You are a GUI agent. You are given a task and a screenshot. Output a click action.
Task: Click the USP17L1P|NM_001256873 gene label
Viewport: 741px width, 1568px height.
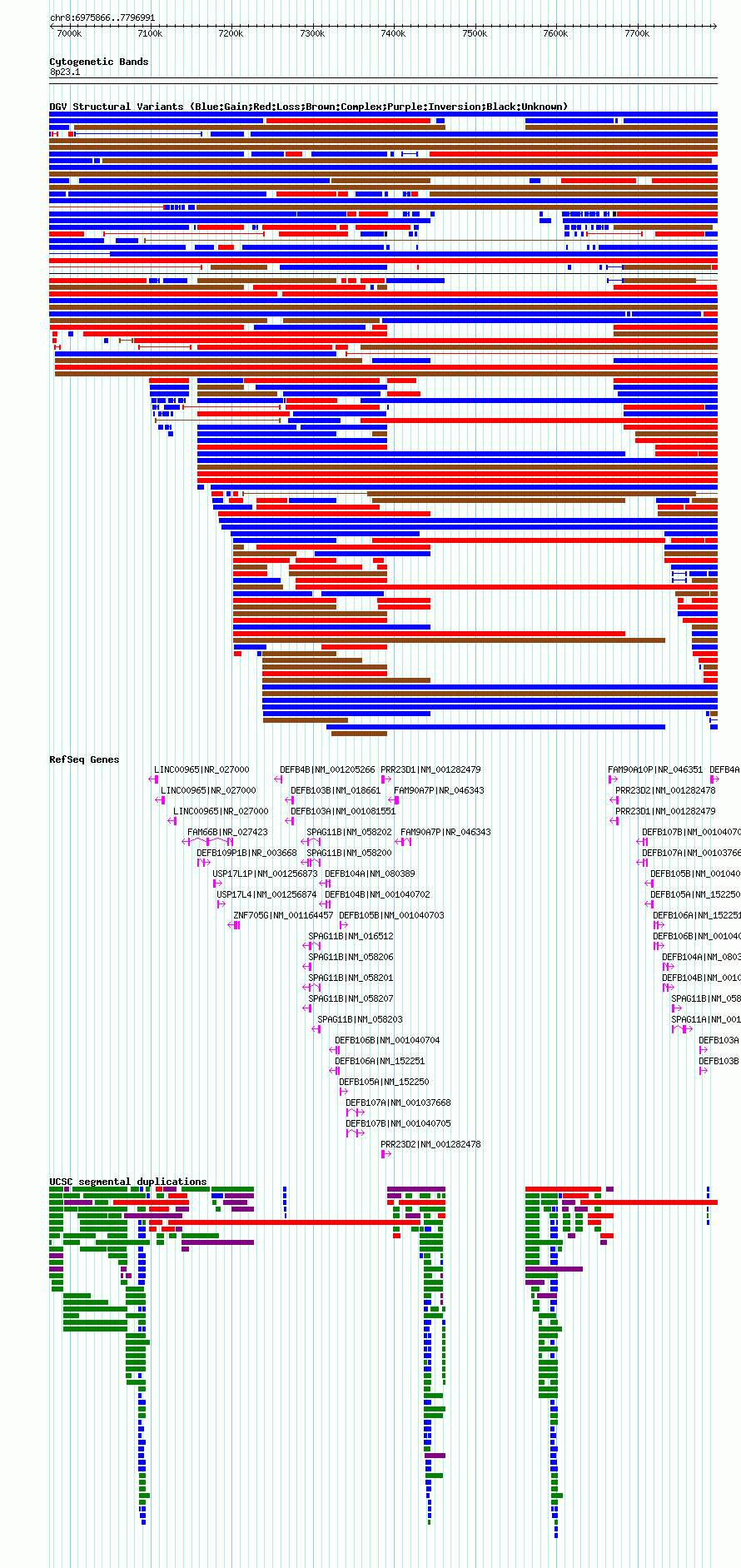(x=265, y=874)
